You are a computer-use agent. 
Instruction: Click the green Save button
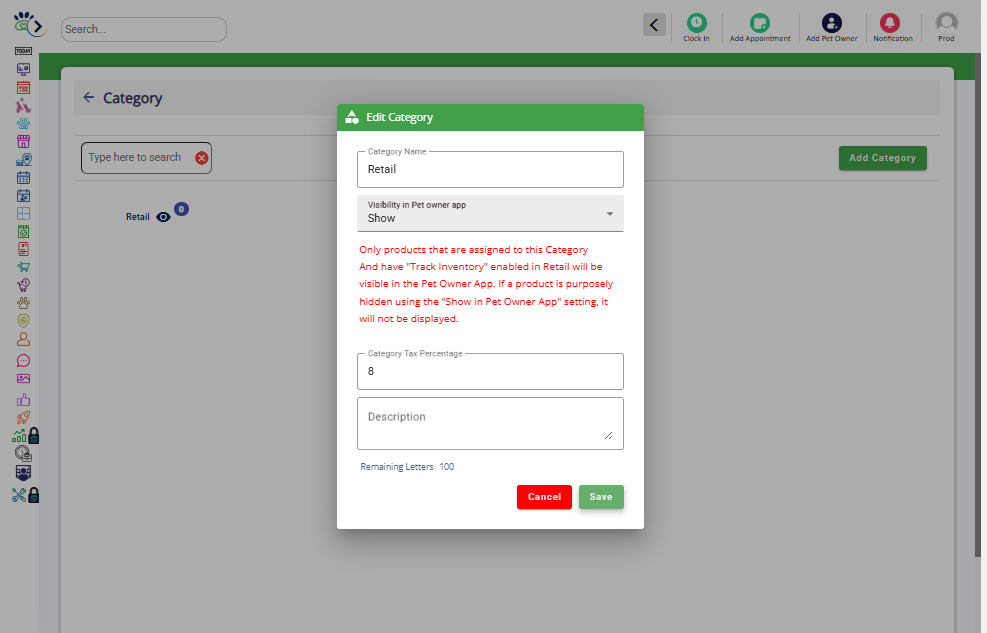(x=601, y=497)
